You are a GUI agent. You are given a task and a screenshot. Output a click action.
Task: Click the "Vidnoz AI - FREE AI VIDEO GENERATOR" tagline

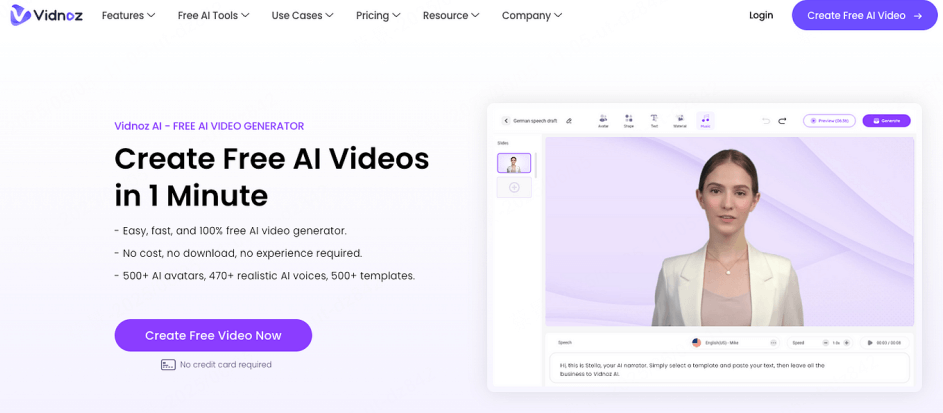click(209, 126)
